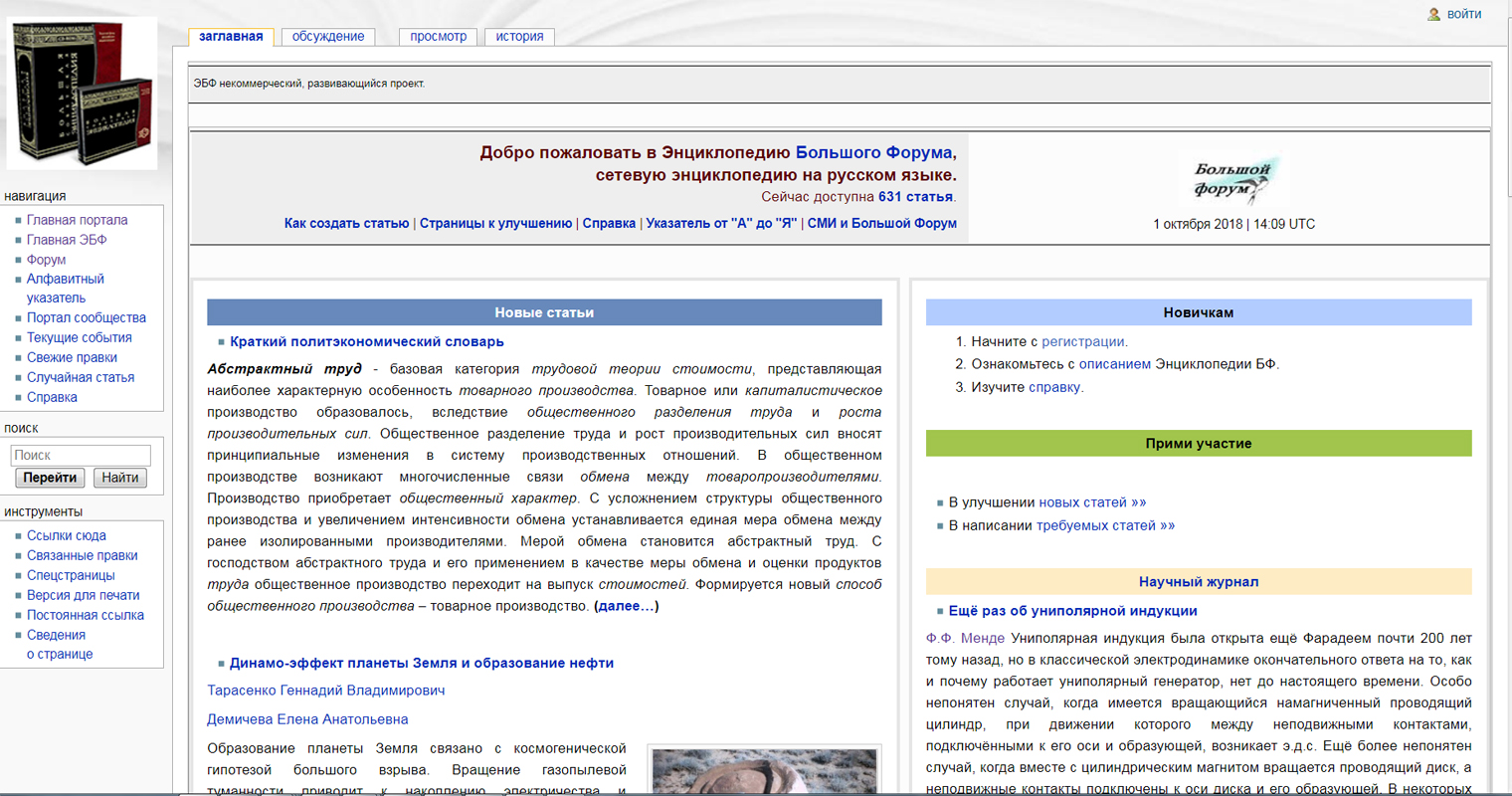Open Главная портала in navigation

77,220
